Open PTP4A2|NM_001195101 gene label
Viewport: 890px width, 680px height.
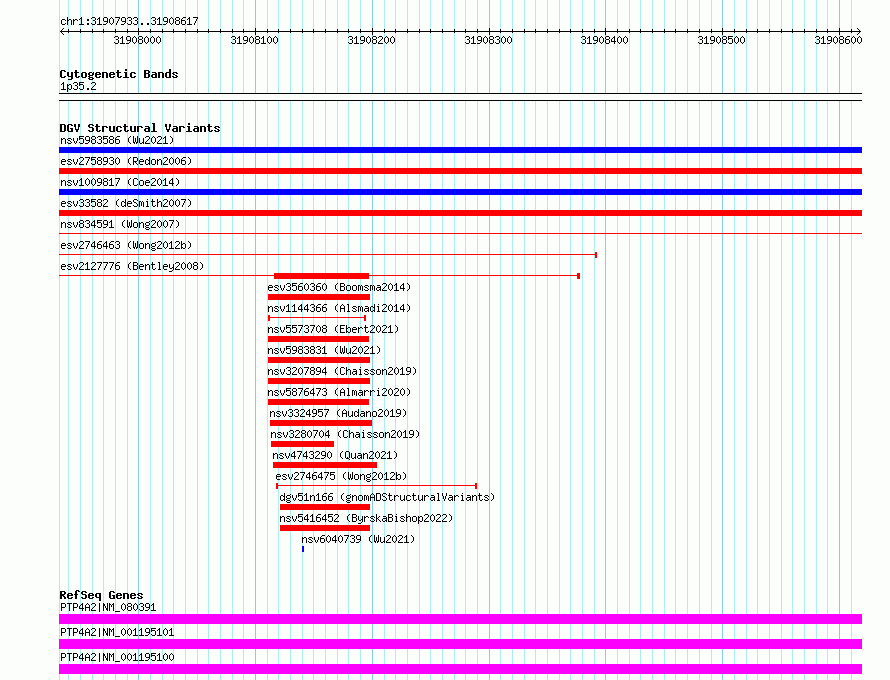tap(117, 632)
